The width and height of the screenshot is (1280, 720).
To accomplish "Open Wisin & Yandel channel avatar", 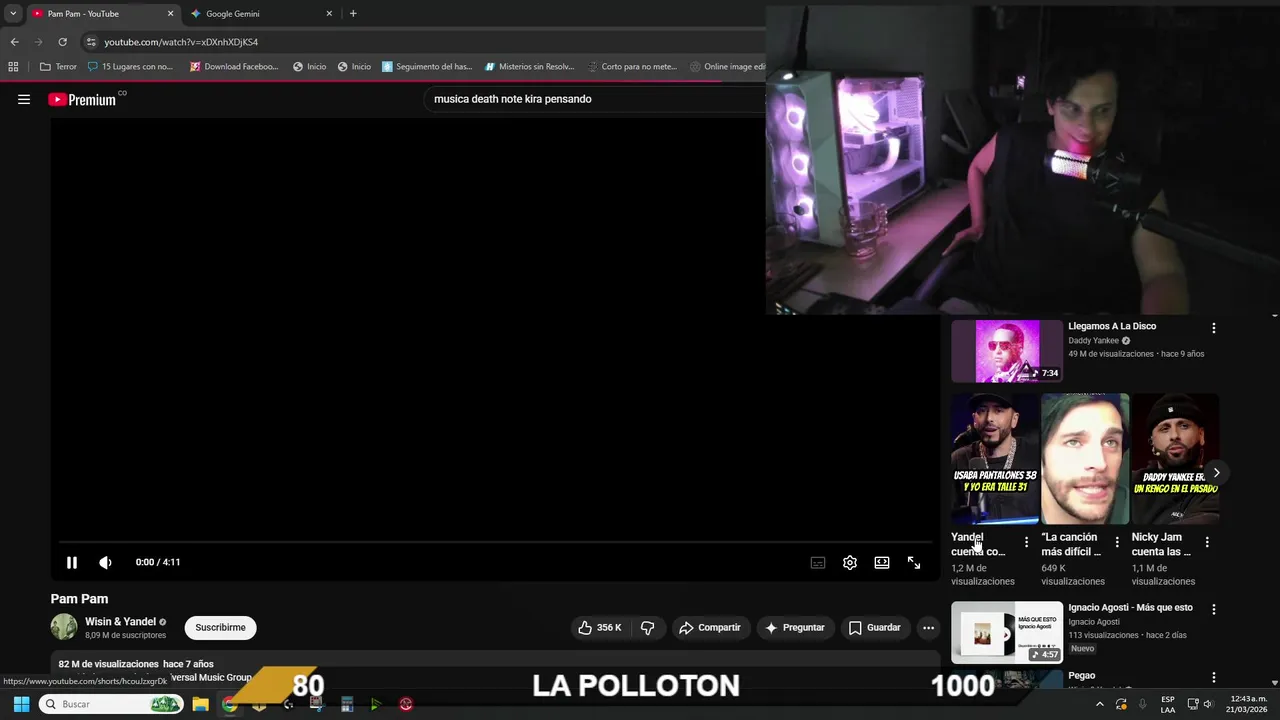I will point(64,627).
